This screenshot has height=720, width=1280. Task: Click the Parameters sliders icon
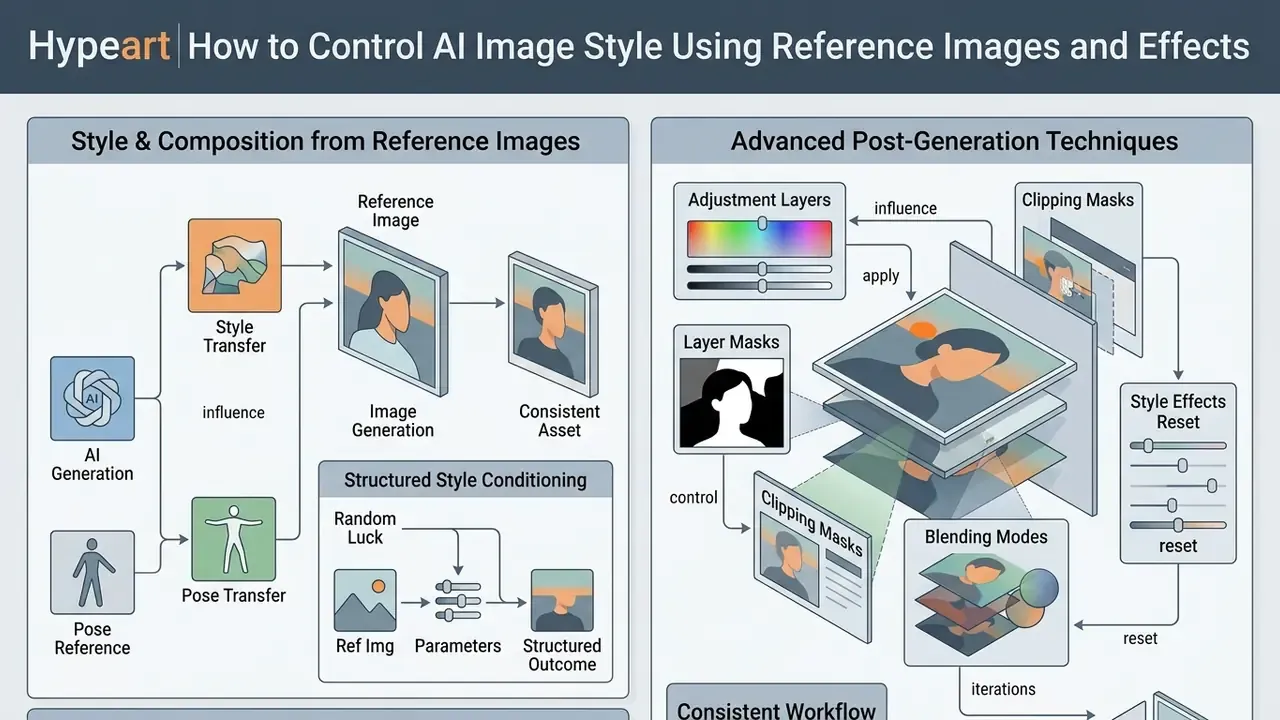[x=457, y=601]
